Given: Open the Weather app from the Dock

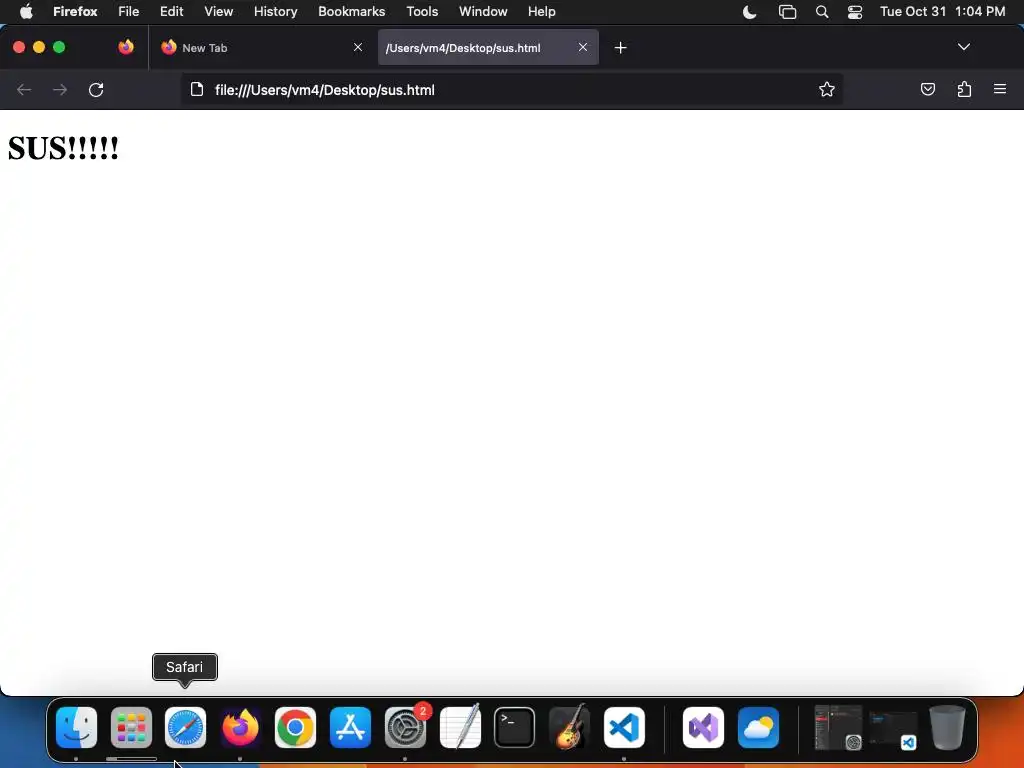Looking at the screenshot, I should [x=758, y=727].
